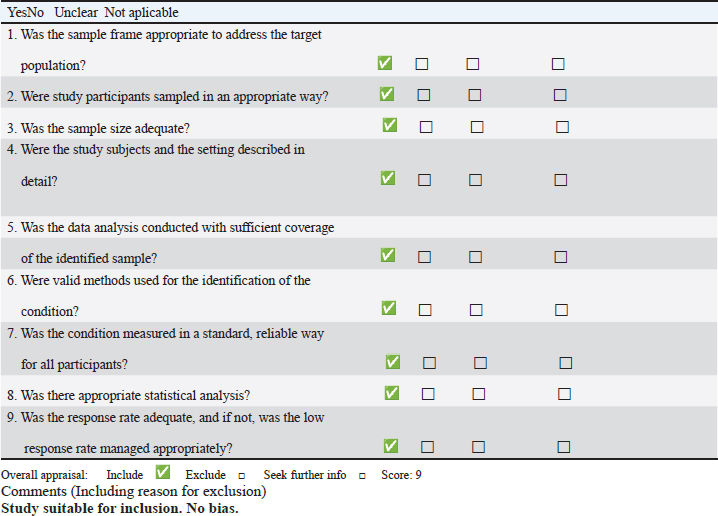Check Unclear for data analysis coverage question
The width and height of the screenshot is (718, 516).
pos(475,257)
